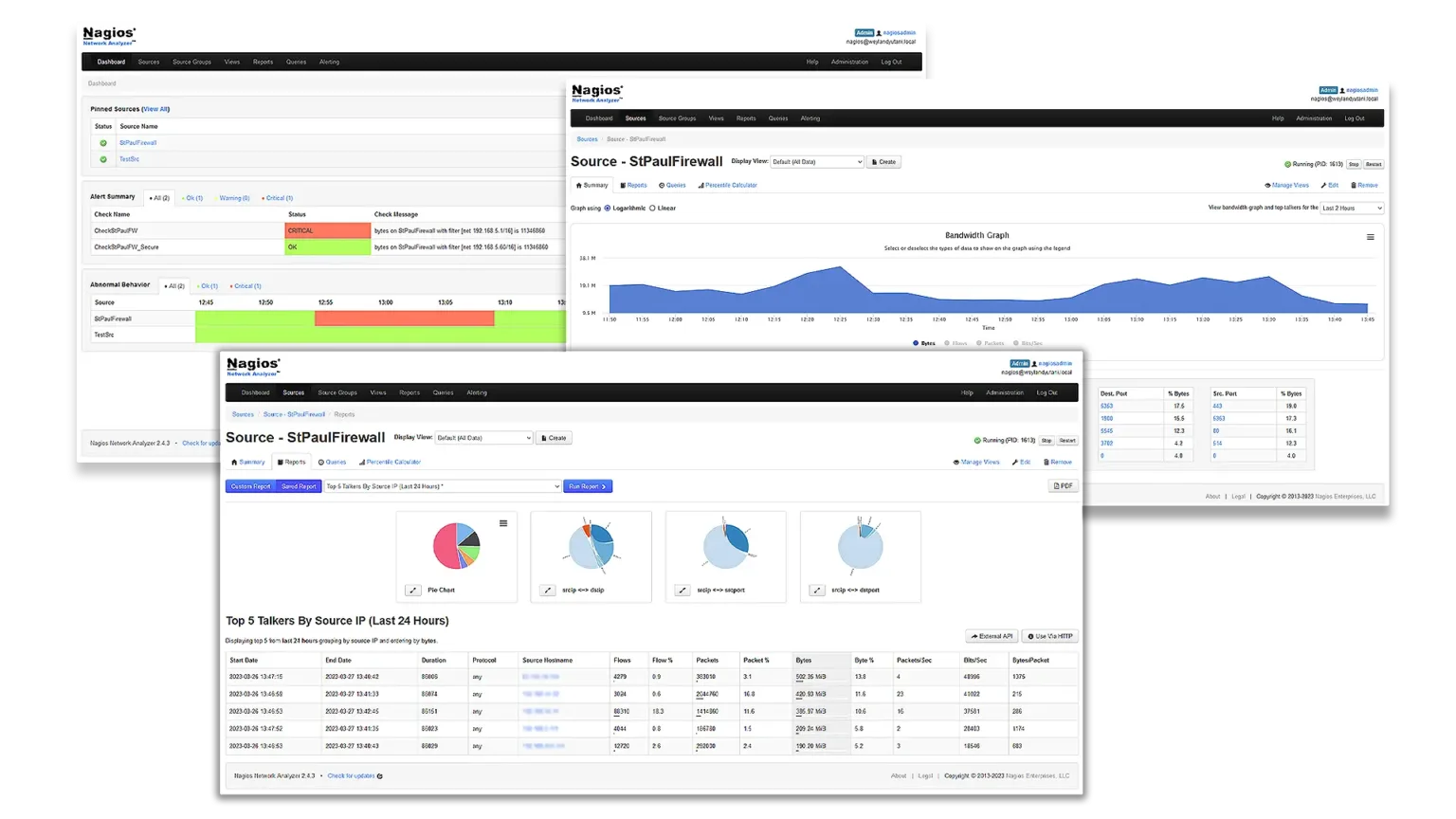Open Source Groups menu in Dashboard window
This screenshot has width=1456, height=819.
191,62
